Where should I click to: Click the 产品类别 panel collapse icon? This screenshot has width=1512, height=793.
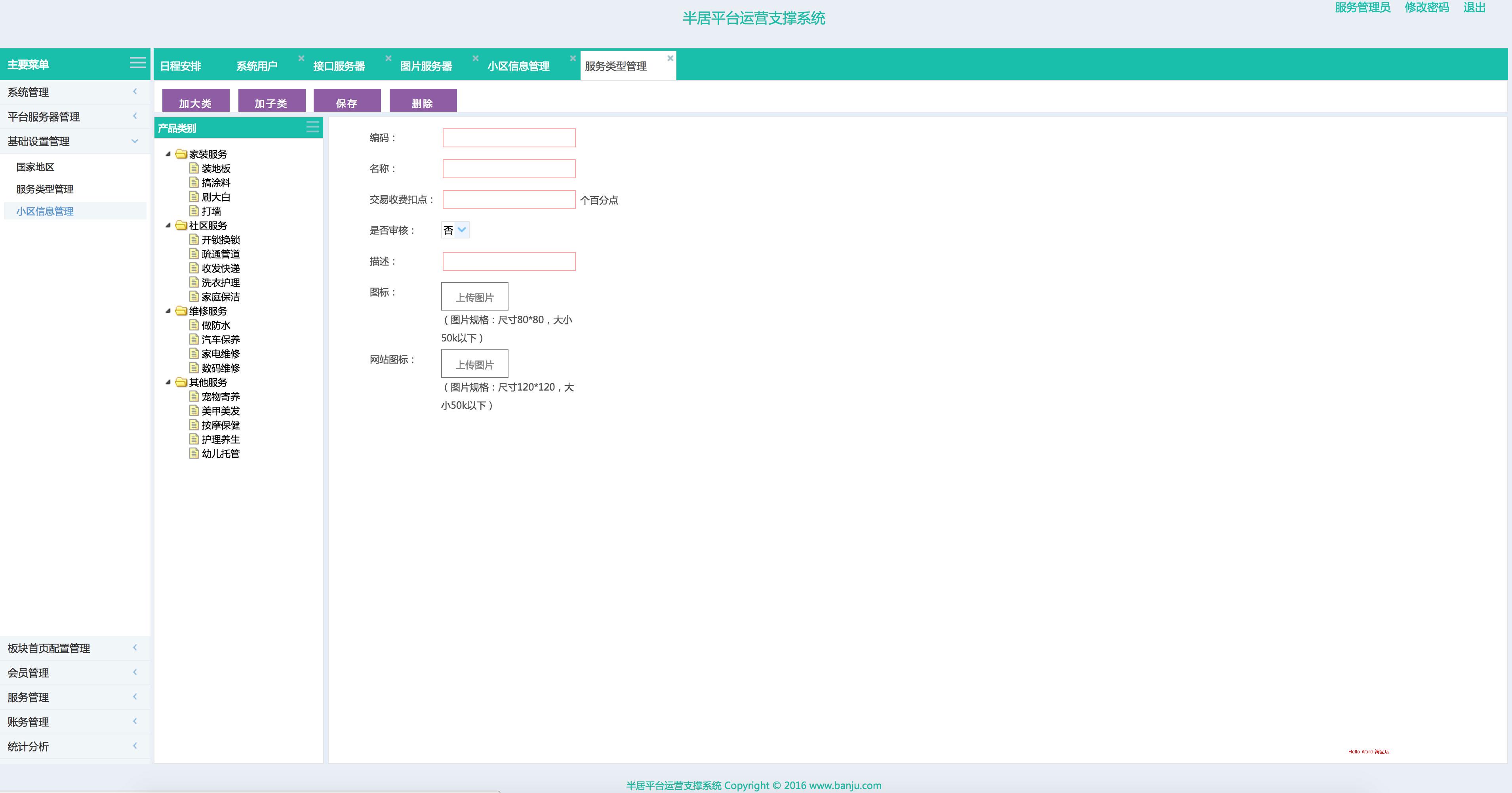coord(313,127)
